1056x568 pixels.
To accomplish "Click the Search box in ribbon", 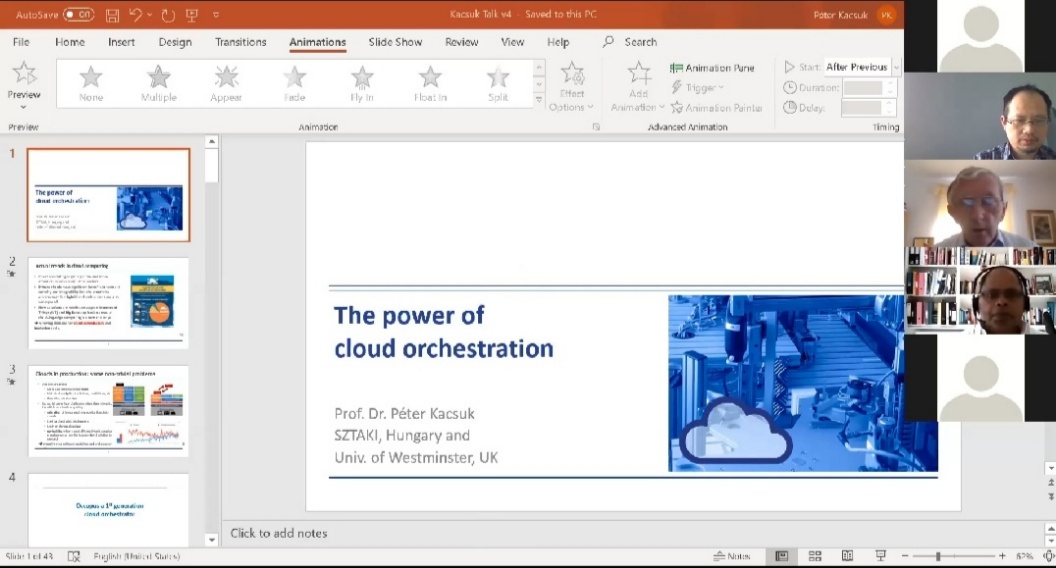I will pos(631,42).
